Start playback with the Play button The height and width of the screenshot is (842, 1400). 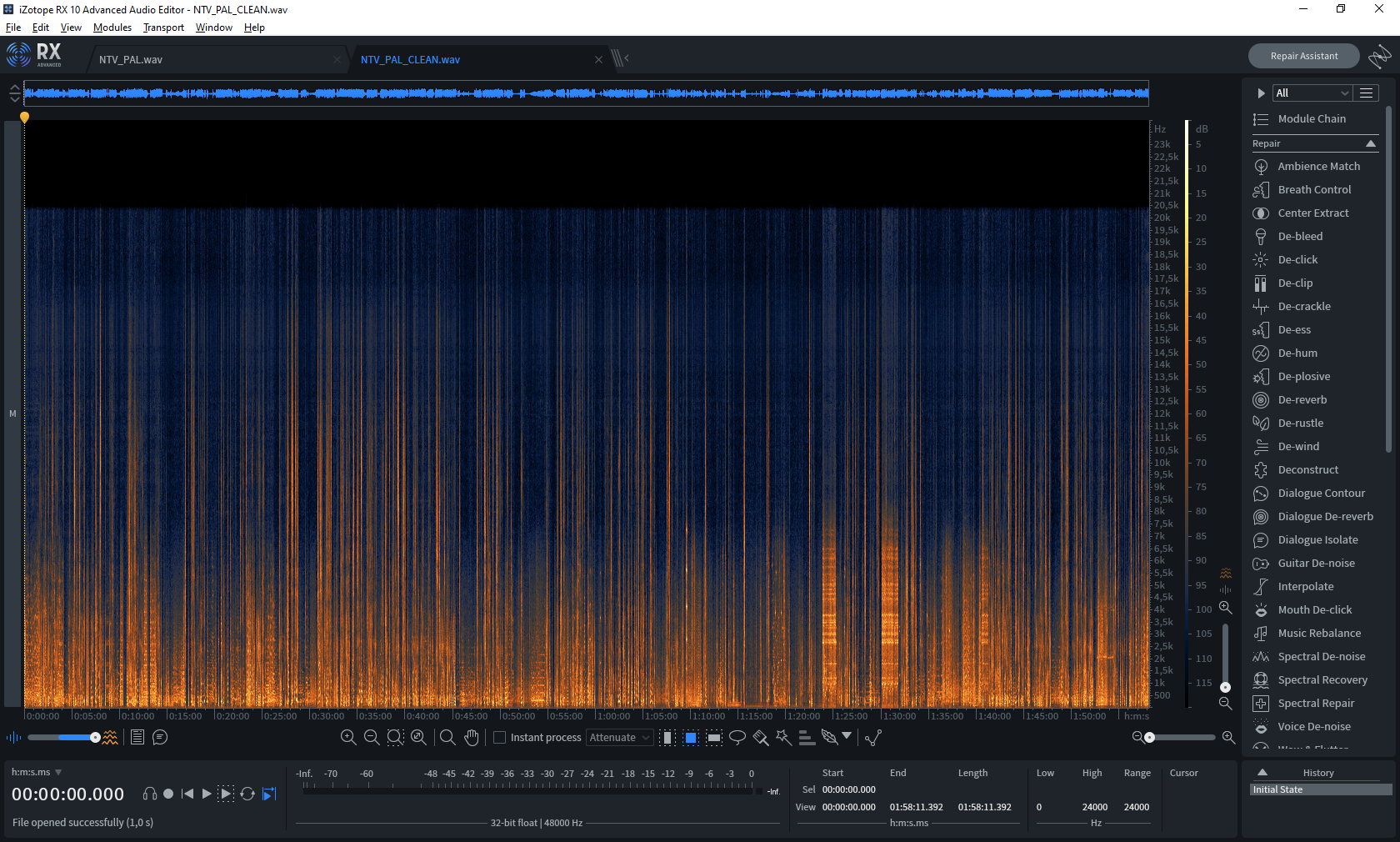[x=207, y=794]
